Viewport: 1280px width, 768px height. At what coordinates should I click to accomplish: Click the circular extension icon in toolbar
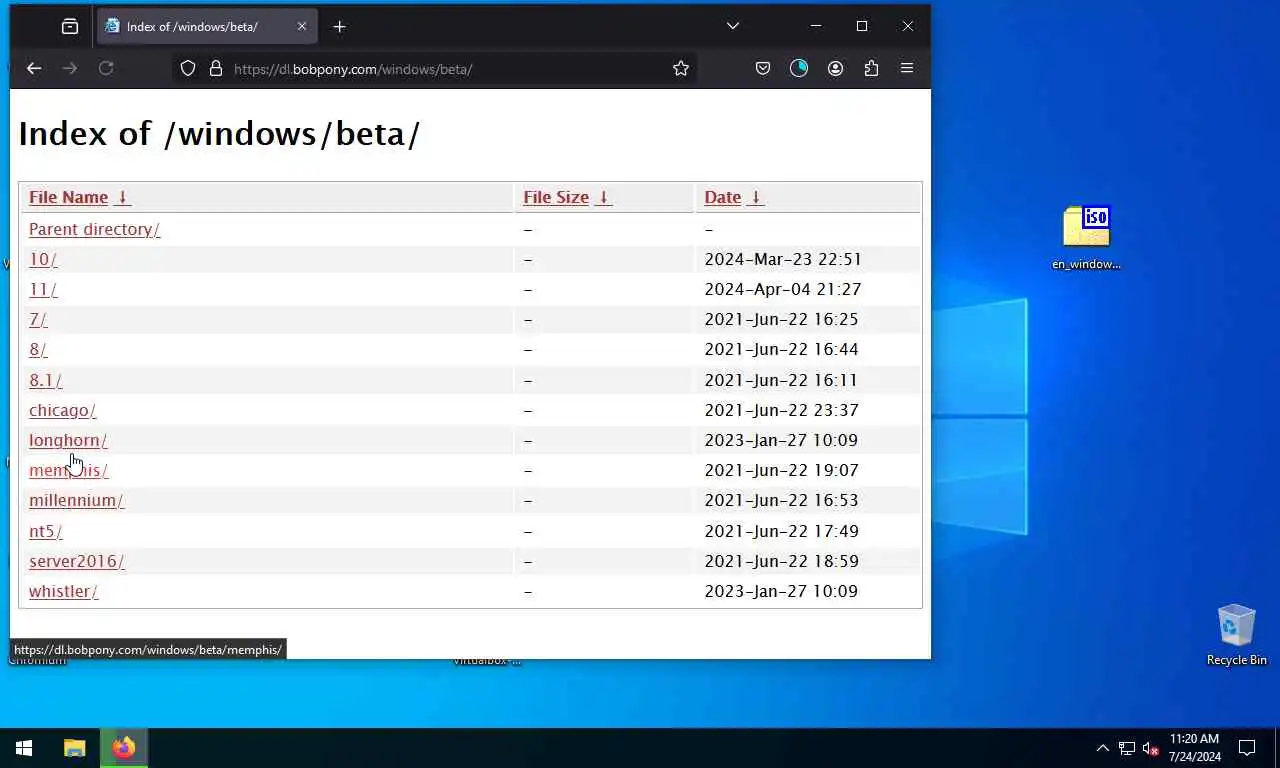coord(799,68)
